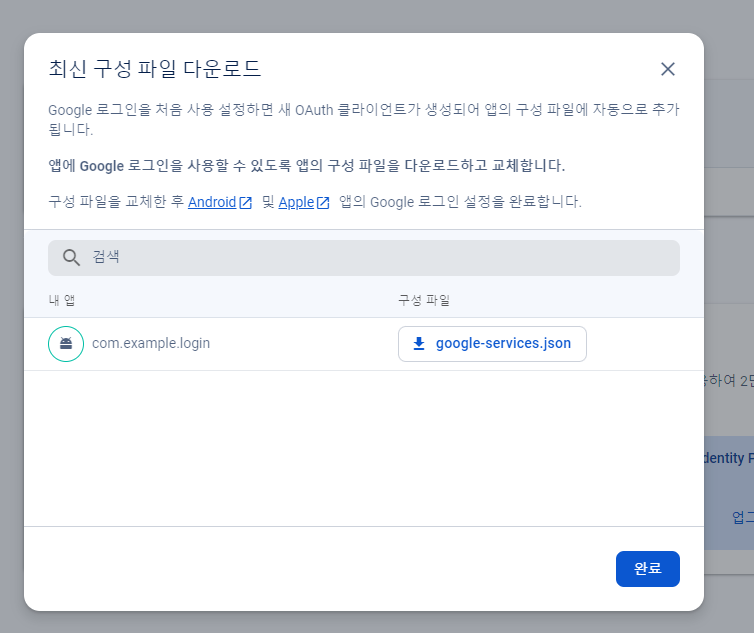This screenshot has height=633, width=754.
Task: Download the google-services.json file
Action: [492, 344]
